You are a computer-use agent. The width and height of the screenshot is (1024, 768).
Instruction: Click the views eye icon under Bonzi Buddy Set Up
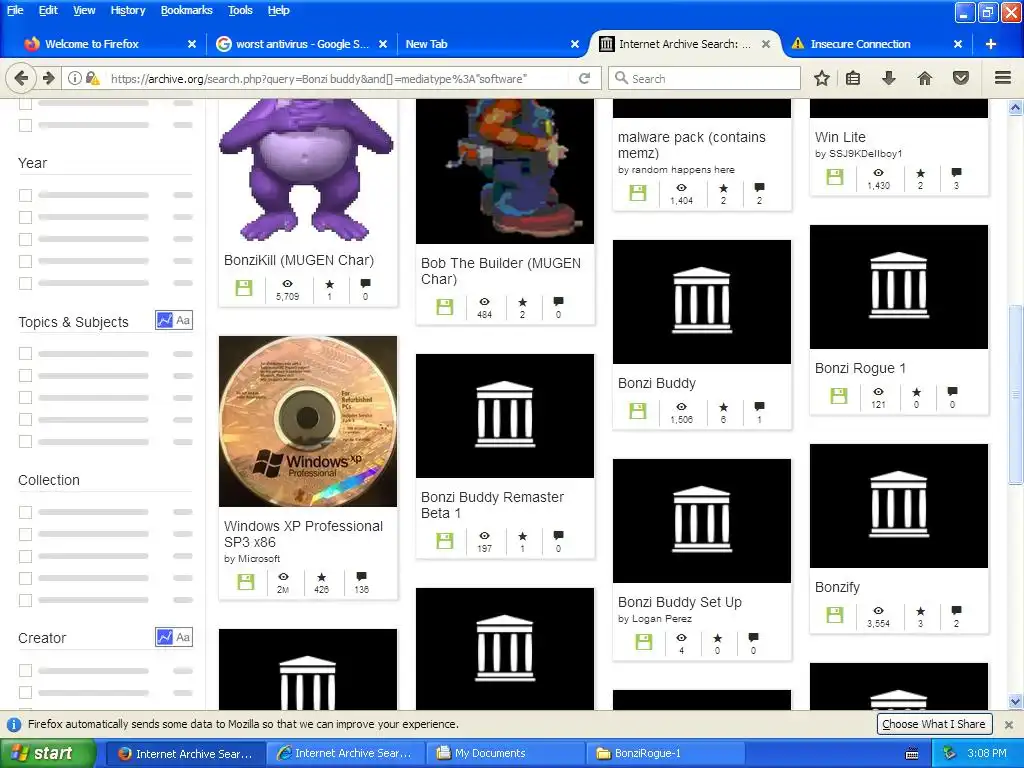point(681,638)
